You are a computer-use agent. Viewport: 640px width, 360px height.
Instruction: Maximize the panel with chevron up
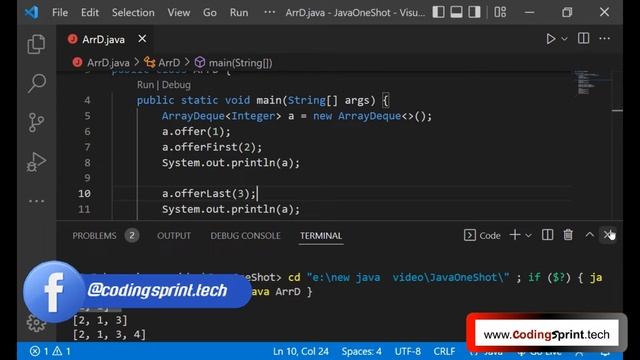tap(589, 235)
